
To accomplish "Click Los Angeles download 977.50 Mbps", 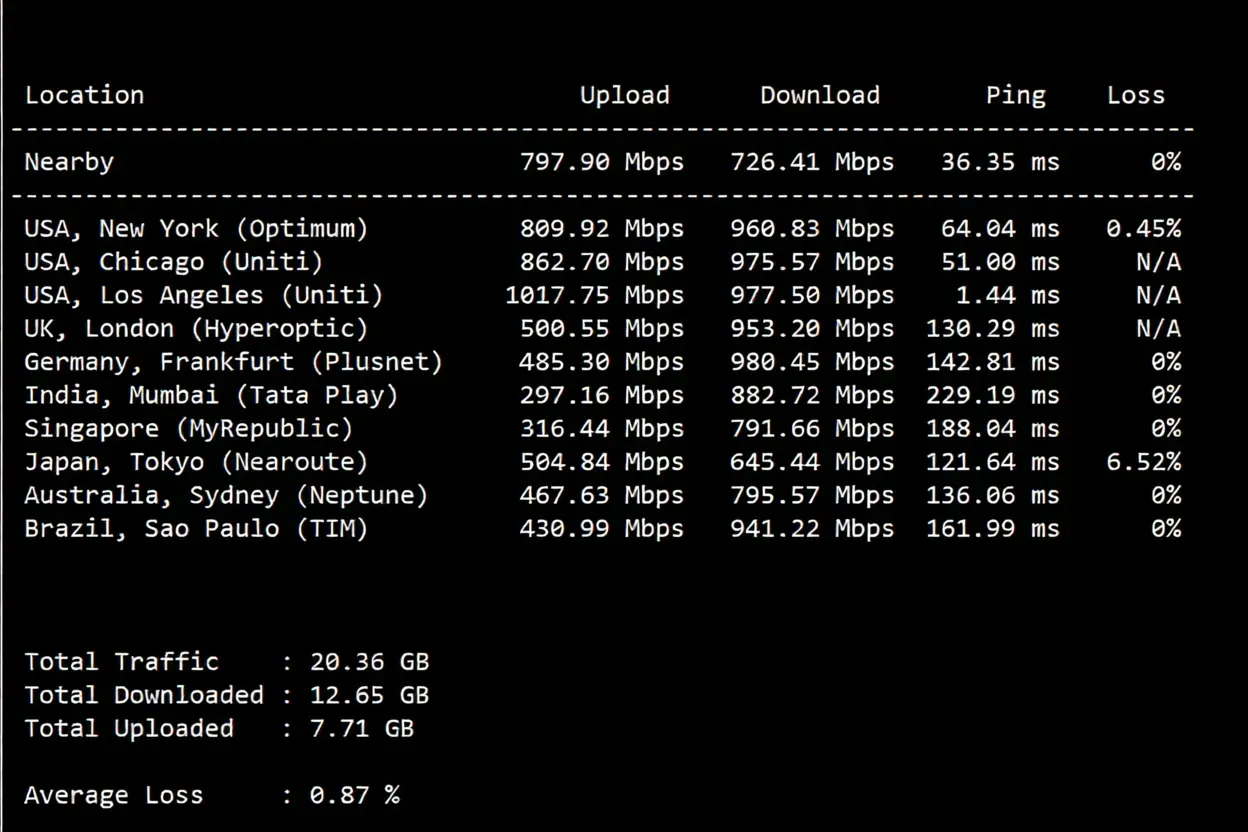I will [x=812, y=296].
